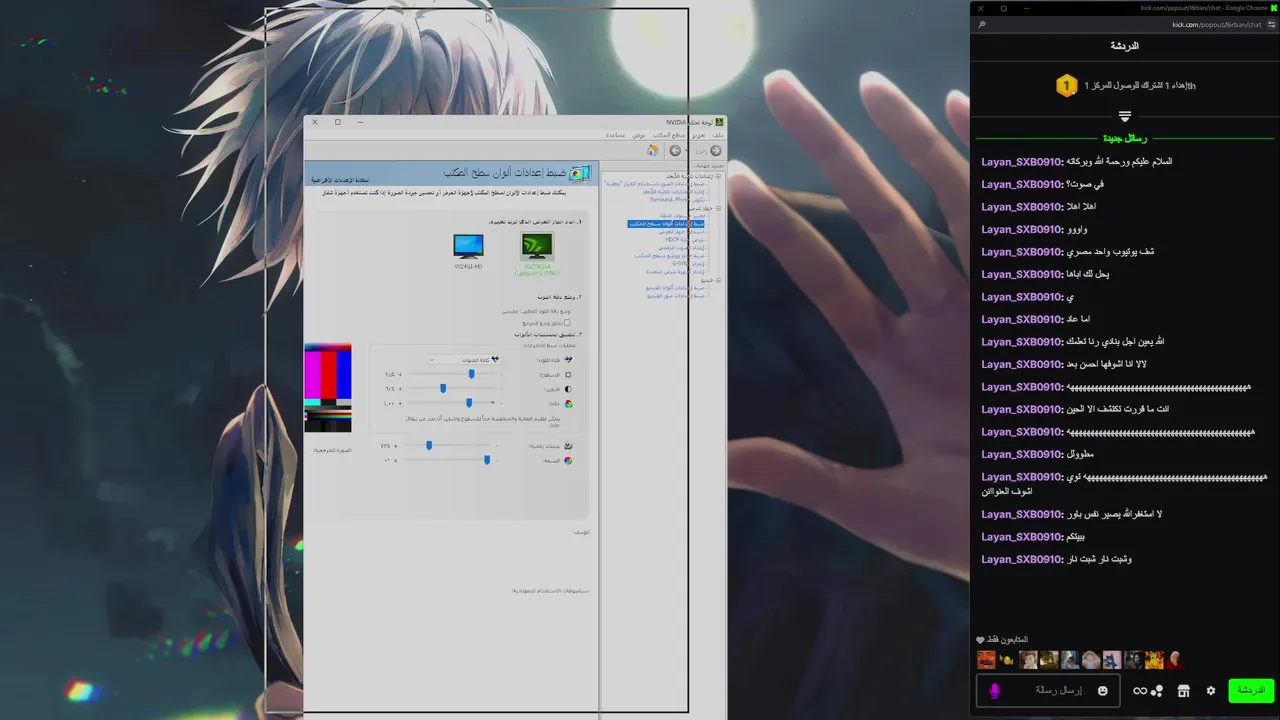Click the gold number 1 gift badge
Screen dimensions: 1280x720
1066,86
